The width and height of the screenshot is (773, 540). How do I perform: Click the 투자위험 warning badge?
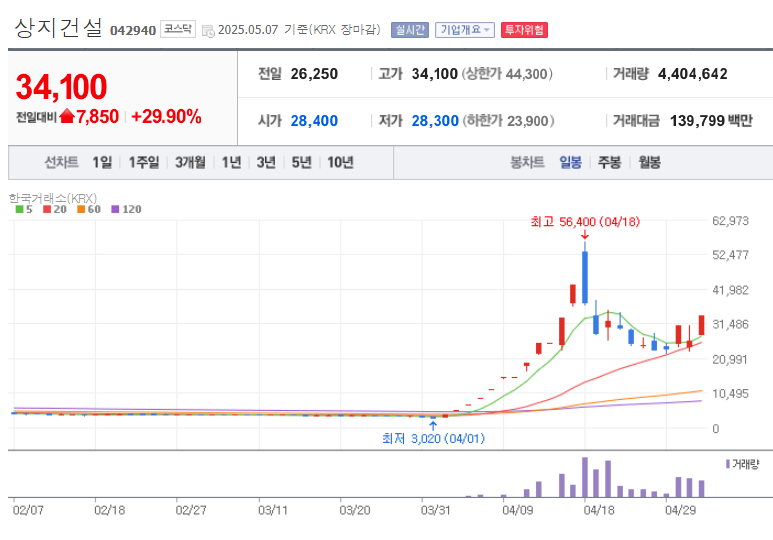[524, 30]
